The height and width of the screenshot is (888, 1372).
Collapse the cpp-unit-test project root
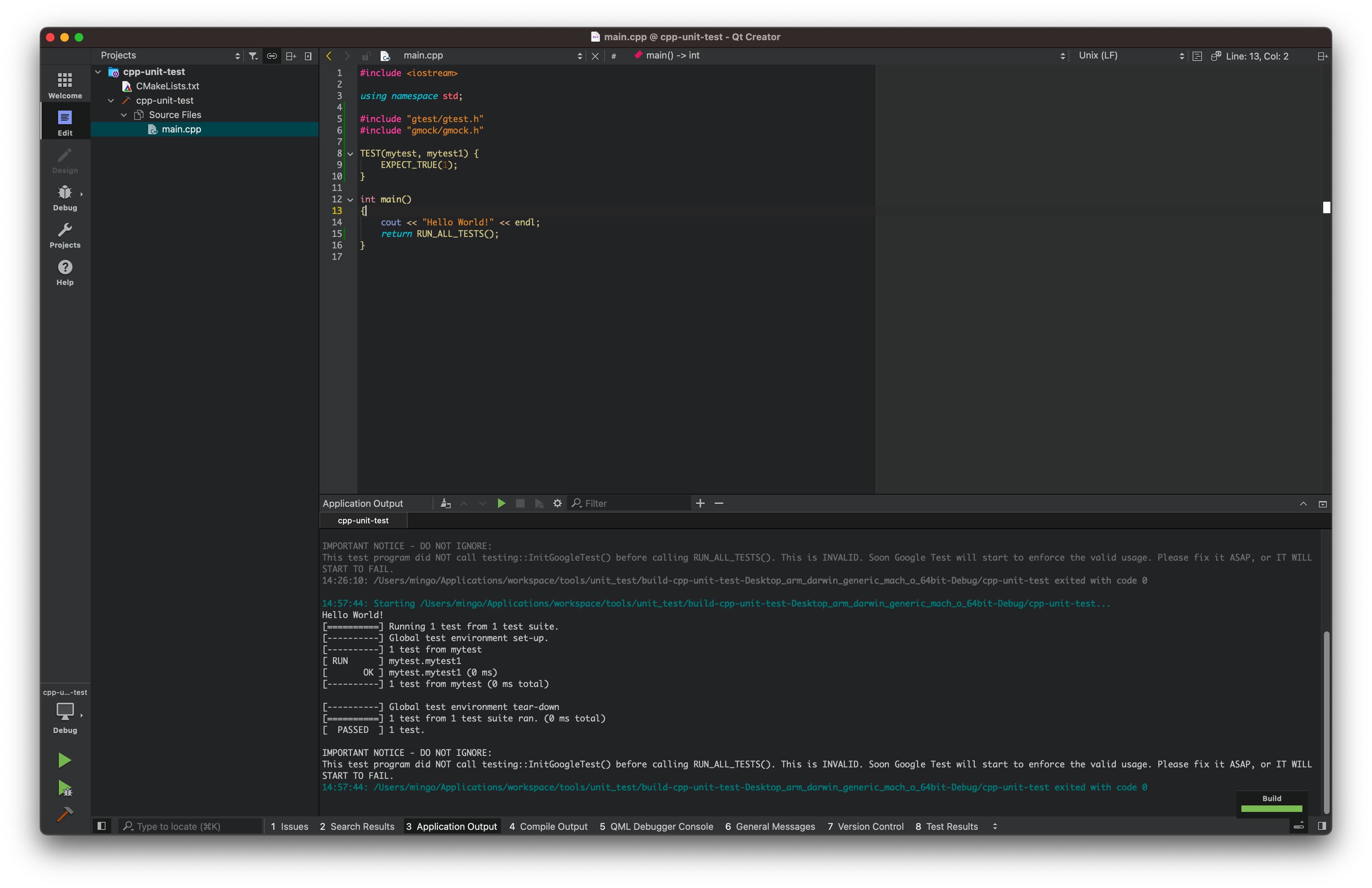99,71
